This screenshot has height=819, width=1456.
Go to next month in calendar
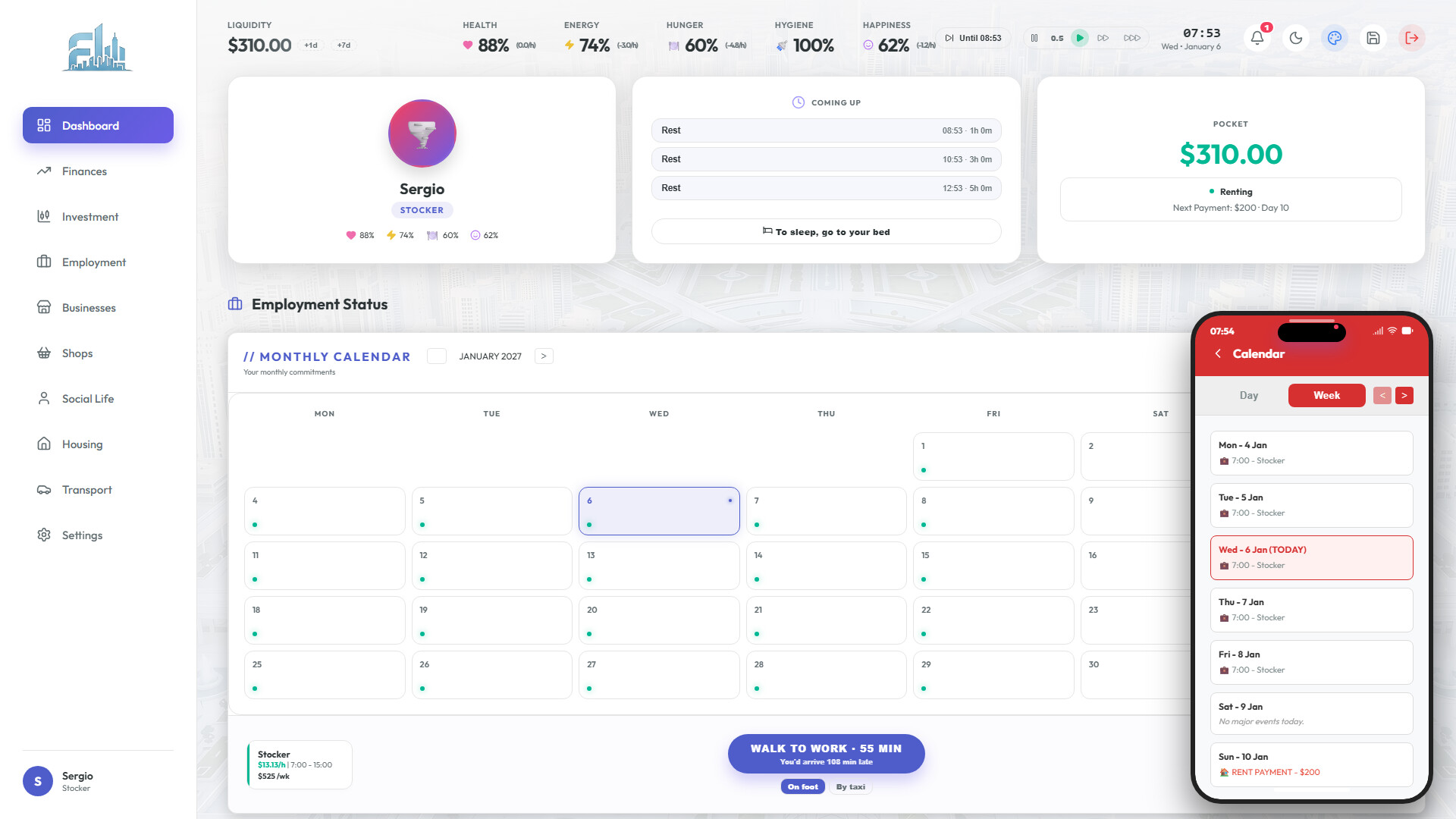click(x=544, y=356)
